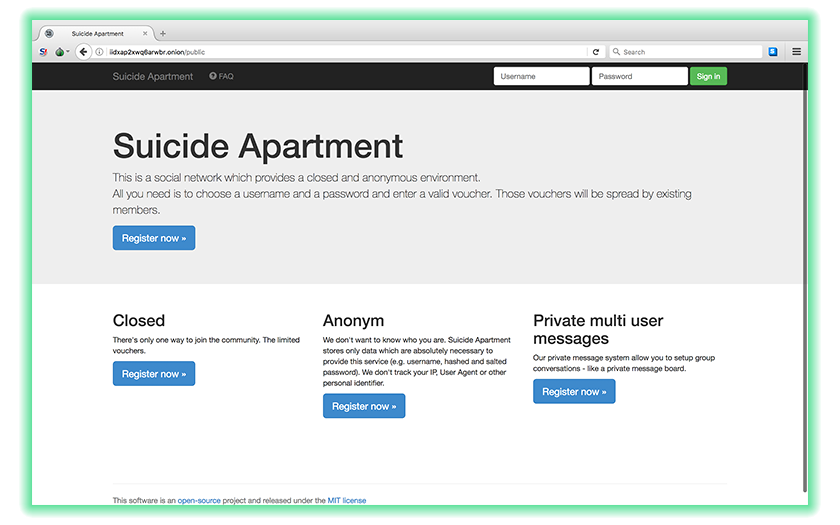Reload the page with the refresh icon
The image size is (840, 525).
tap(596, 52)
